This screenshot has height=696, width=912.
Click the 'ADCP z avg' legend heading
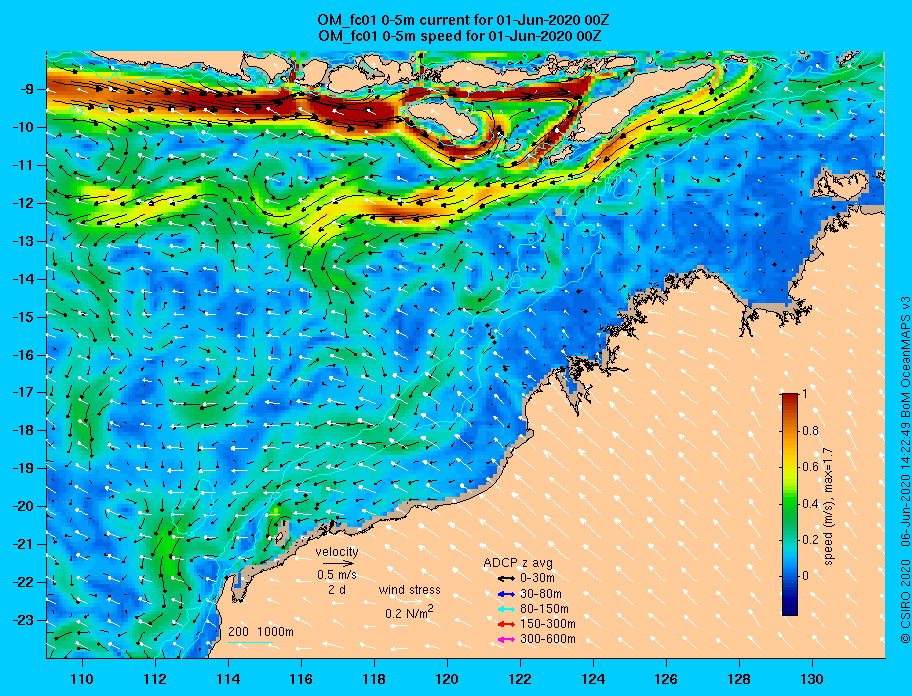518,563
